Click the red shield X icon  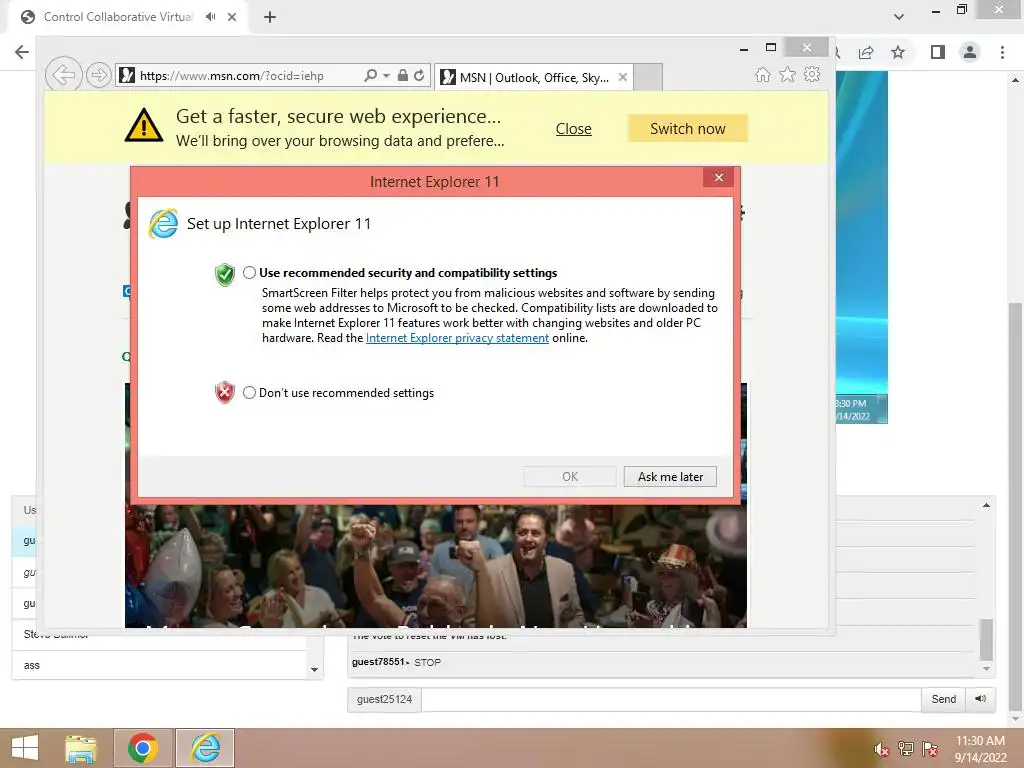pyautogui.click(x=225, y=392)
